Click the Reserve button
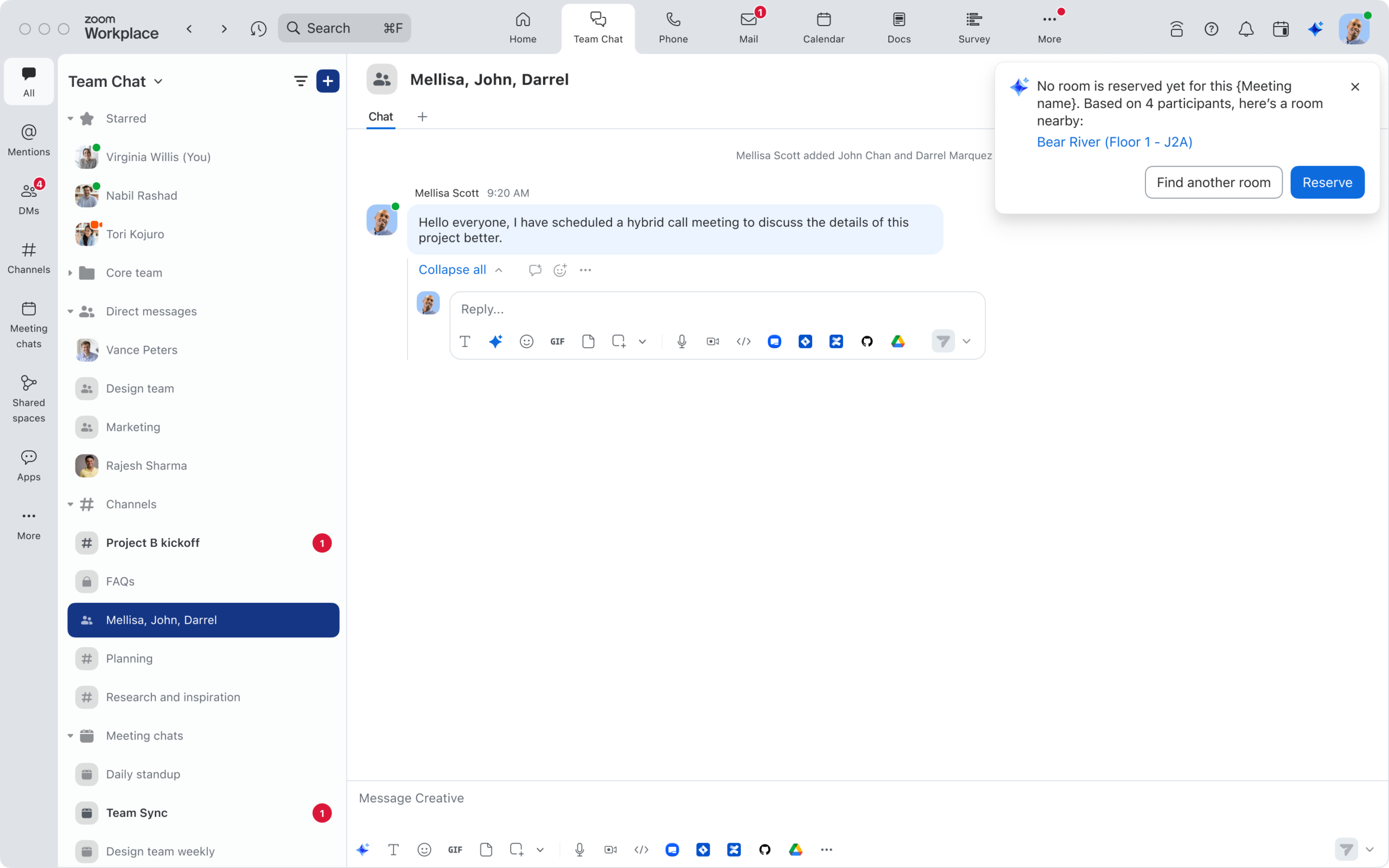 (1327, 183)
